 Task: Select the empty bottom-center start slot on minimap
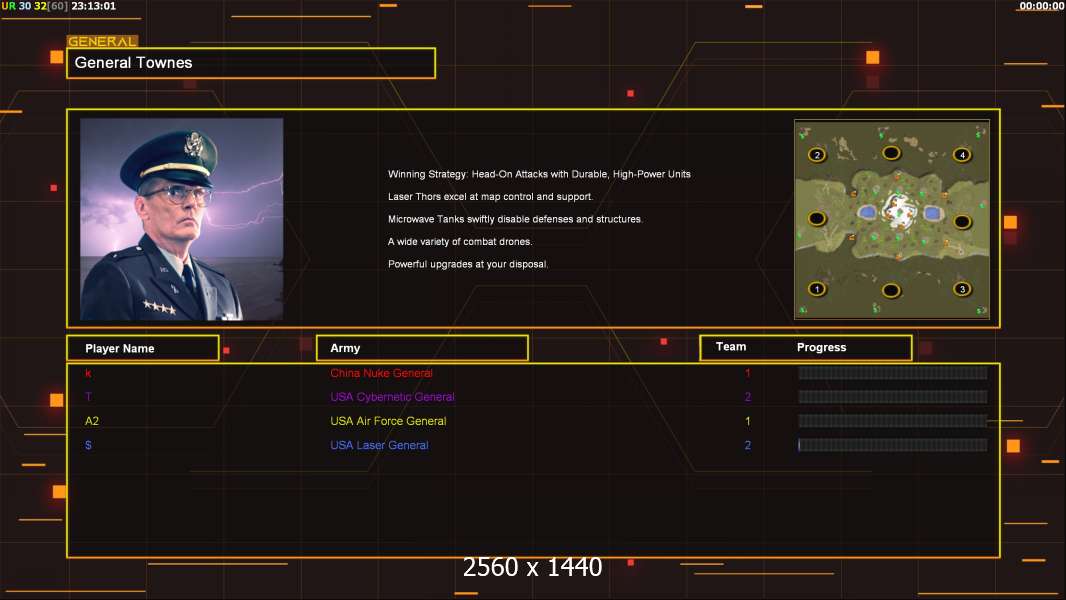click(x=891, y=291)
